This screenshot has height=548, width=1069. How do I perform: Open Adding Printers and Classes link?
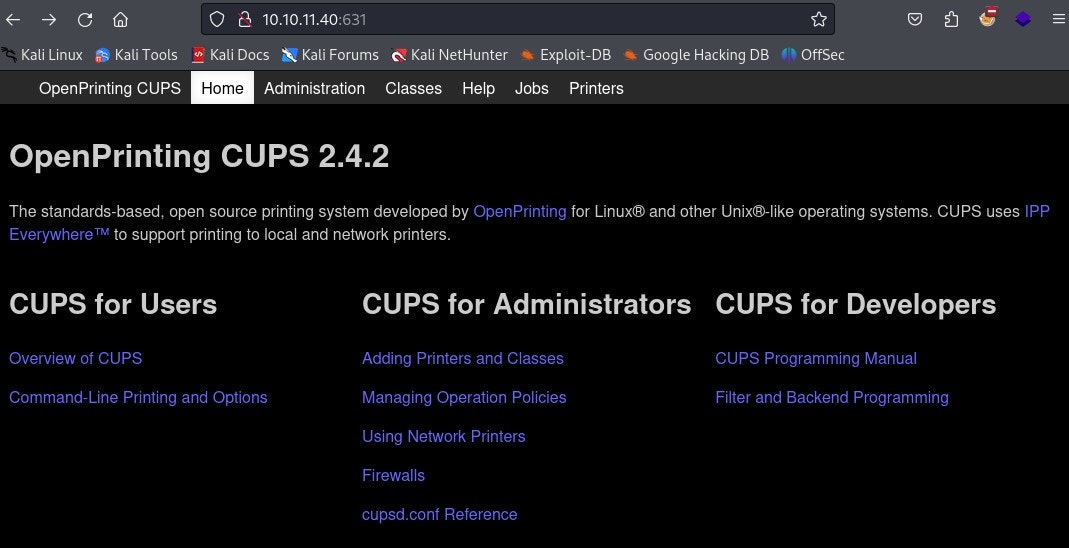click(463, 359)
